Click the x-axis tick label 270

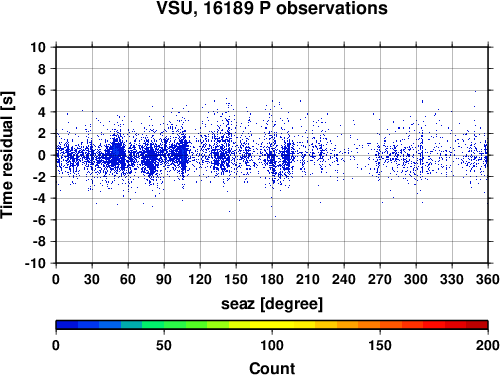click(x=380, y=279)
